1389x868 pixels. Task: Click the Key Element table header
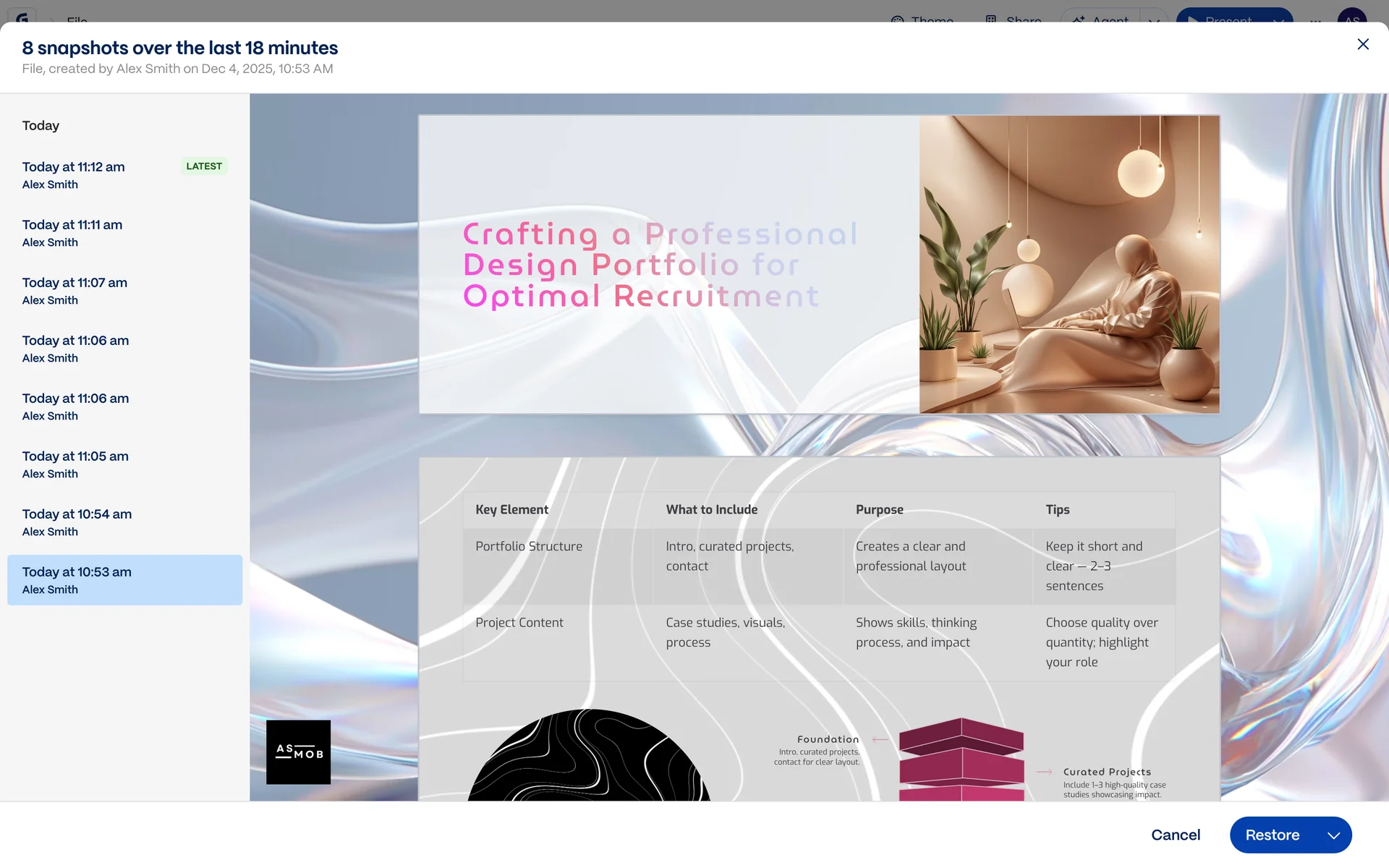[x=512, y=510]
